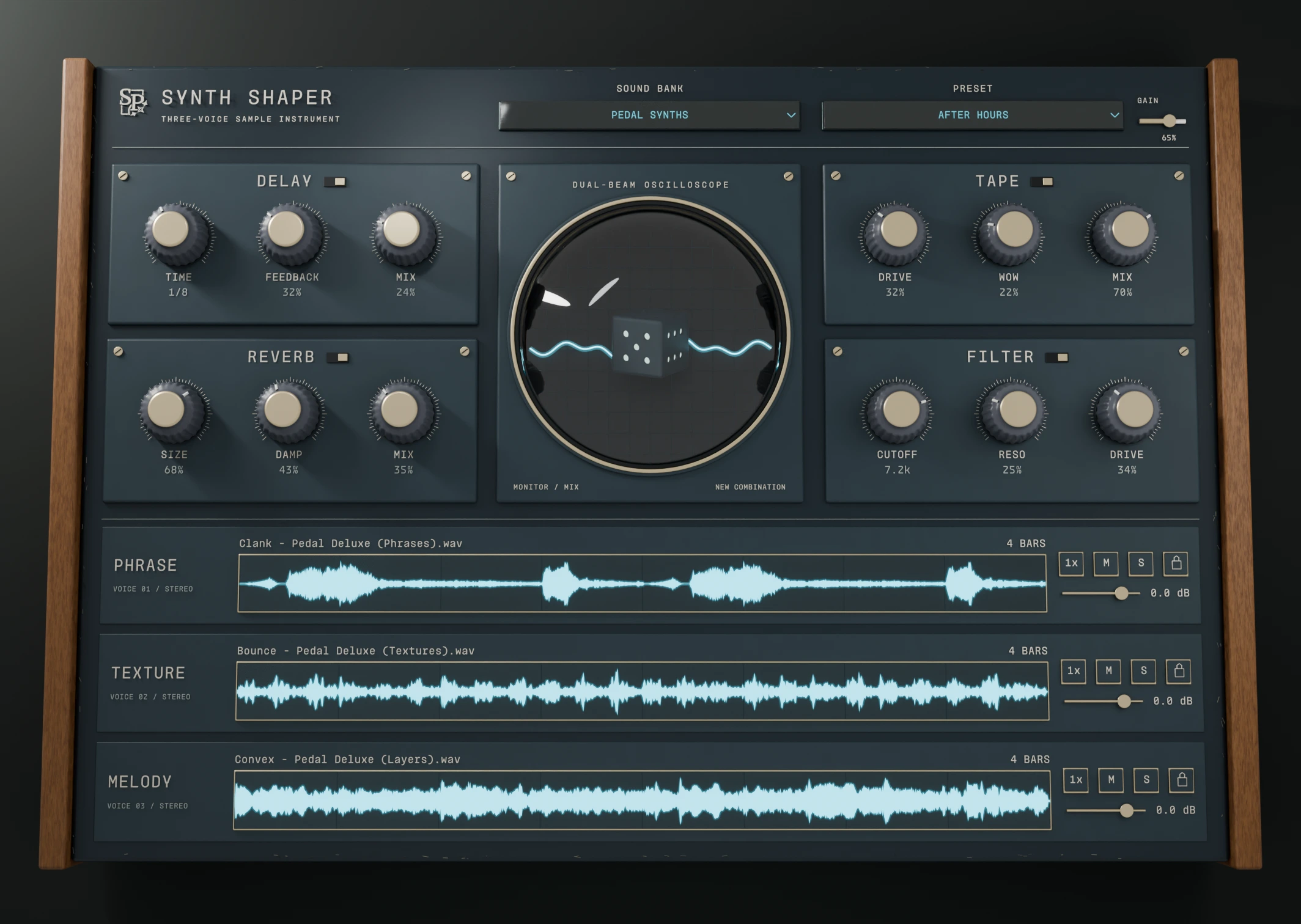Viewport: 1301px width, 924px height.
Task: Click the Tape Mix knob
Action: 1122,235
